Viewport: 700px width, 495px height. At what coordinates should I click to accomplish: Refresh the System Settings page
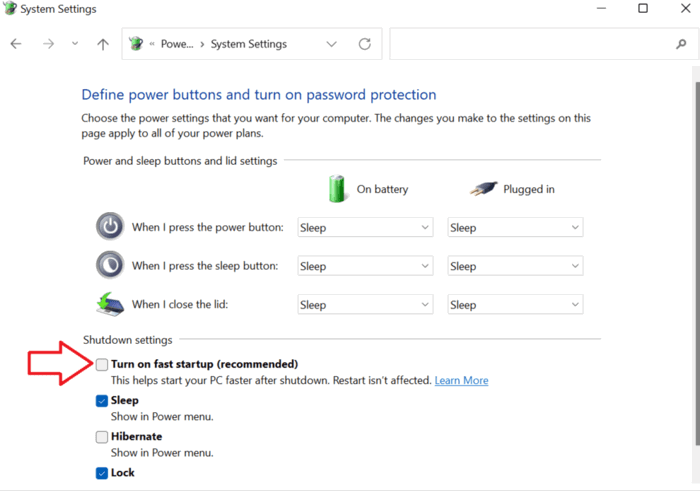(x=365, y=44)
